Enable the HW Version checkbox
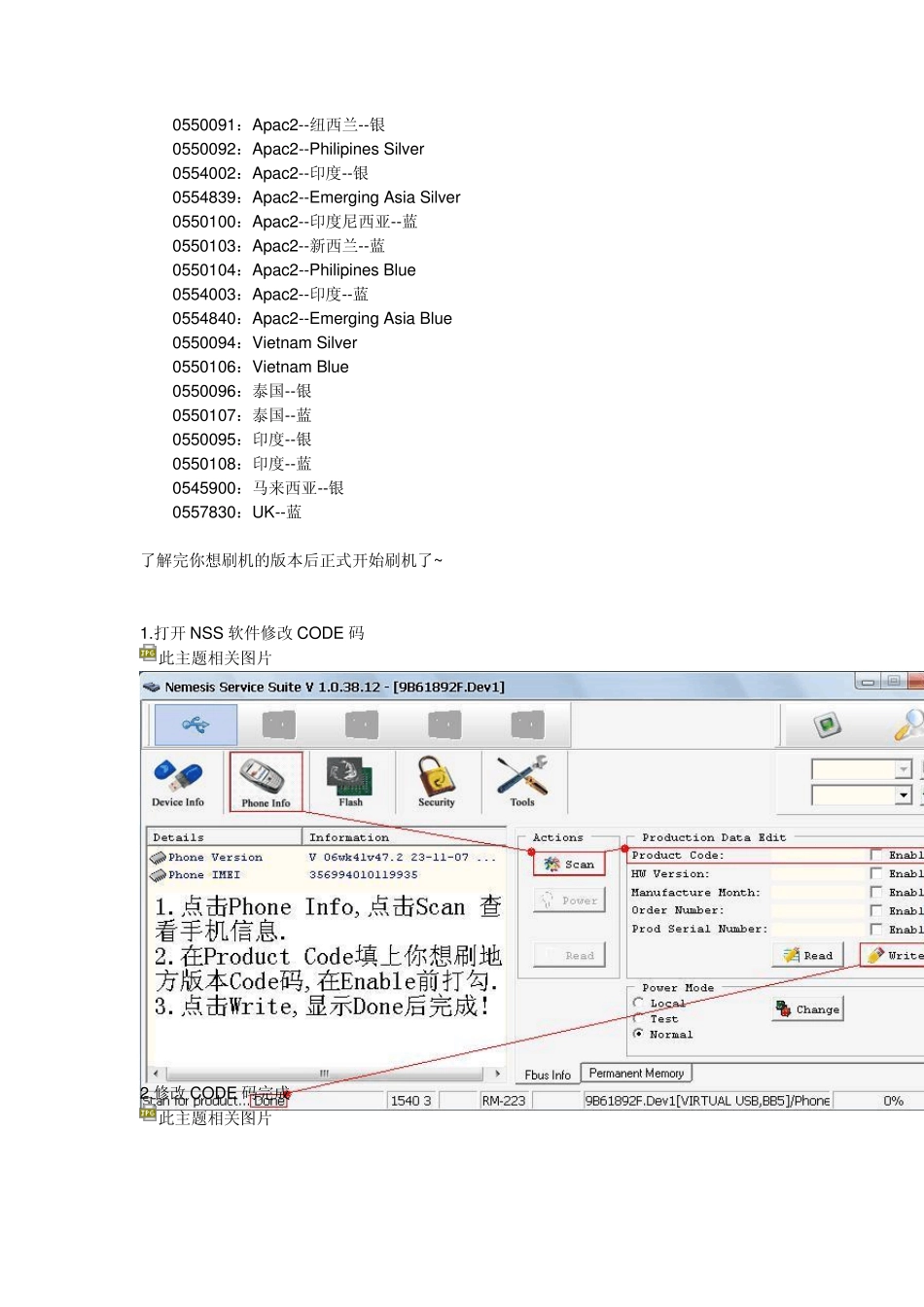Image resolution: width=924 pixels, height=1307 pixels. pyautogui.click(x=876, y=873)
